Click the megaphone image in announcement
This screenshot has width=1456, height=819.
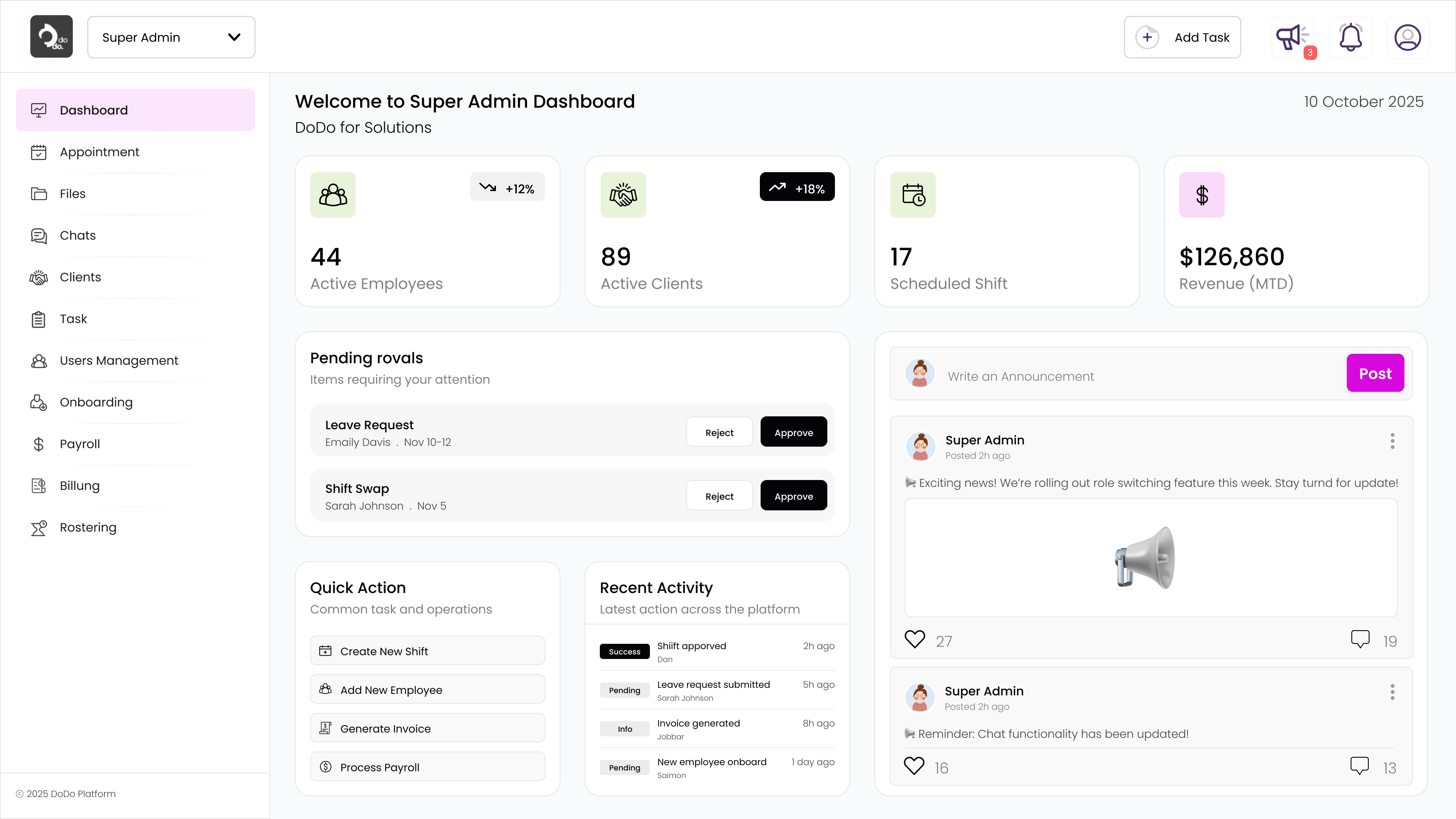point(1145,559)
